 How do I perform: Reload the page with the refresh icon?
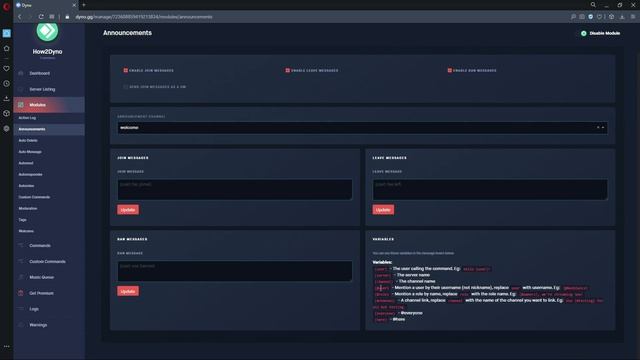click(x=41, y=17)
